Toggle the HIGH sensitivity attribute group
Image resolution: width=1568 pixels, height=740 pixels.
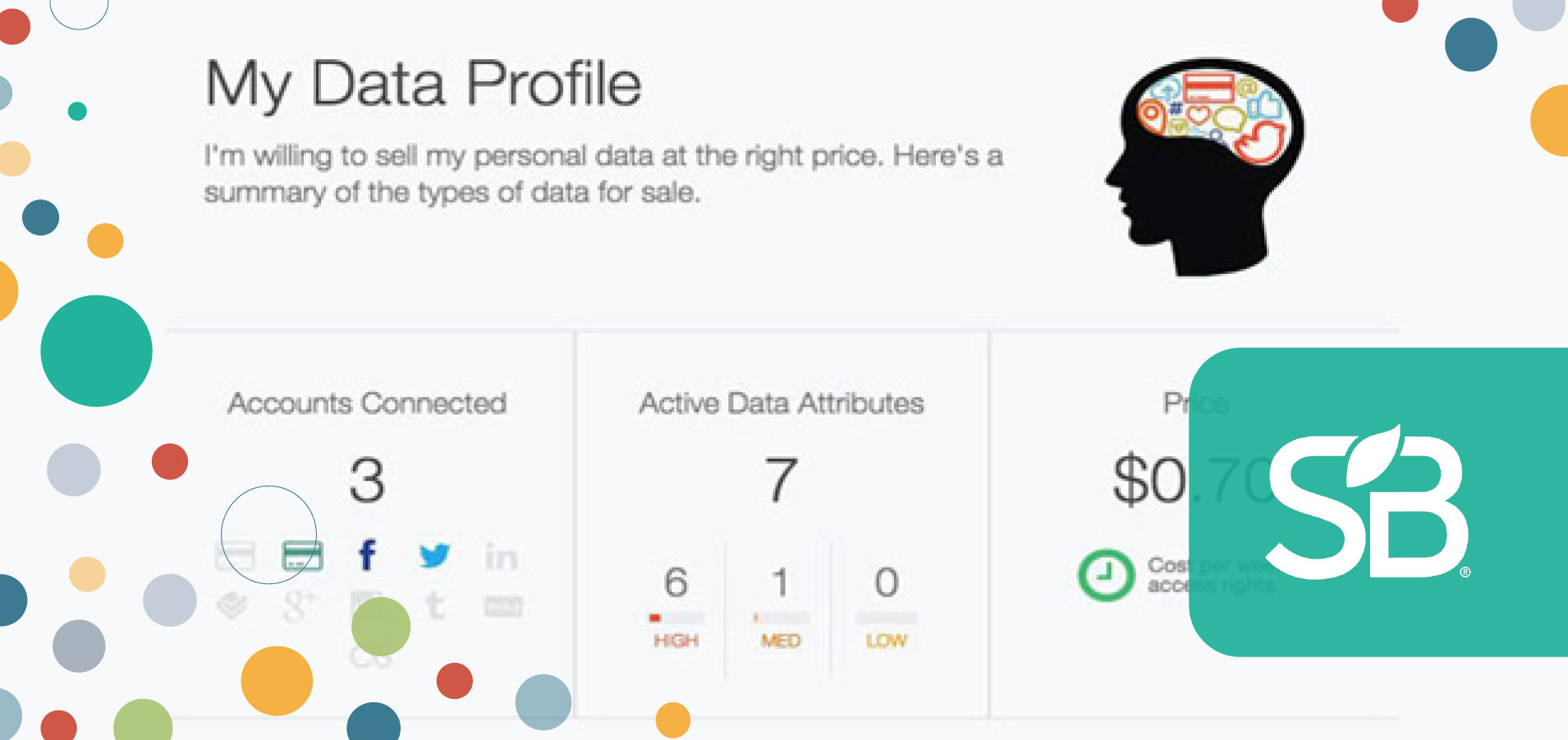676,607
